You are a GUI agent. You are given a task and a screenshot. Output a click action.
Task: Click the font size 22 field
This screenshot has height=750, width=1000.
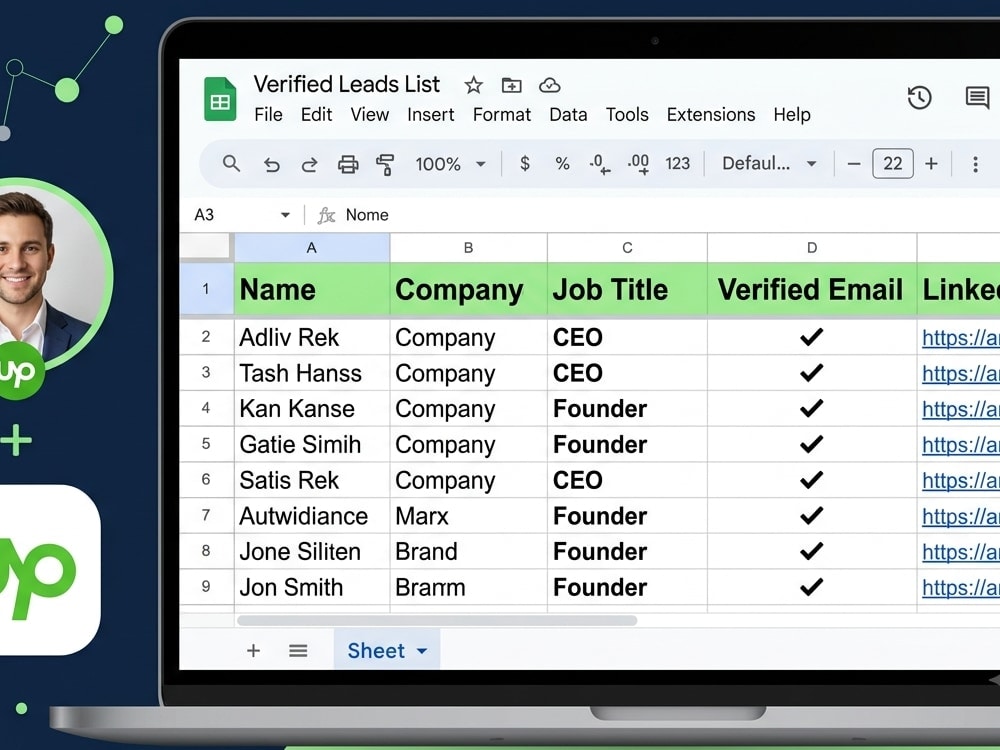tap(892, 164)
